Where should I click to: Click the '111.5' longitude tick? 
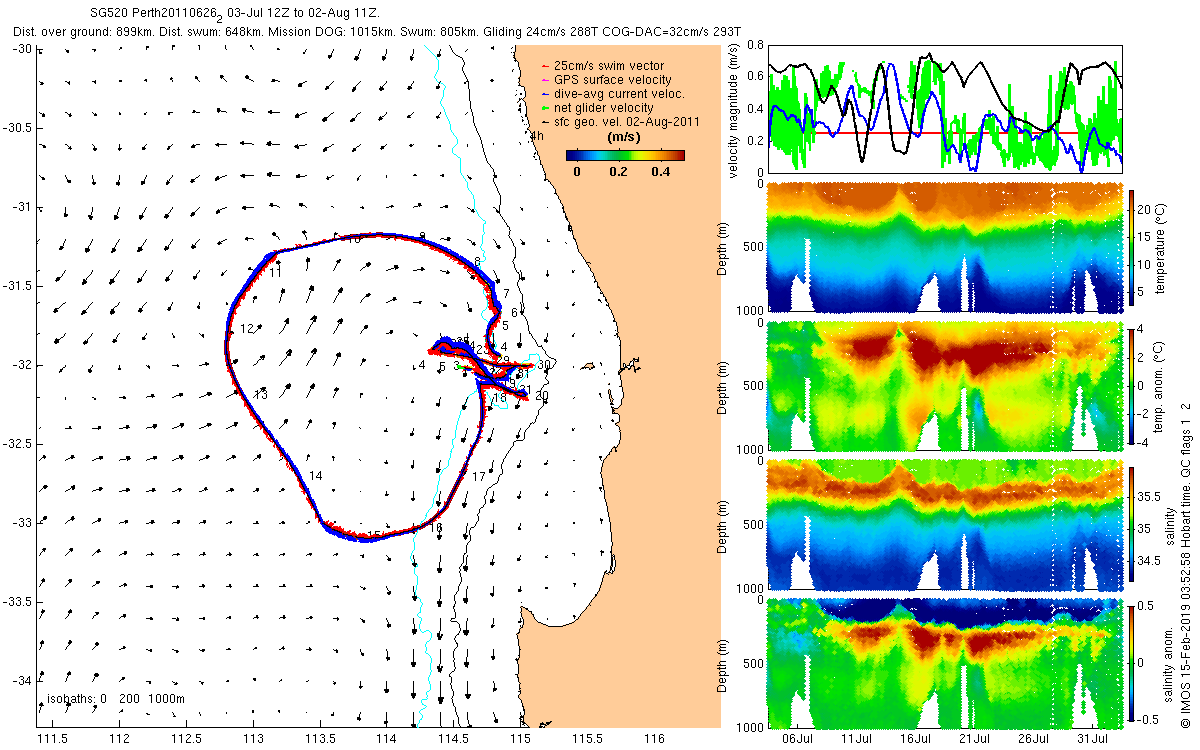(x=51, y=738)
